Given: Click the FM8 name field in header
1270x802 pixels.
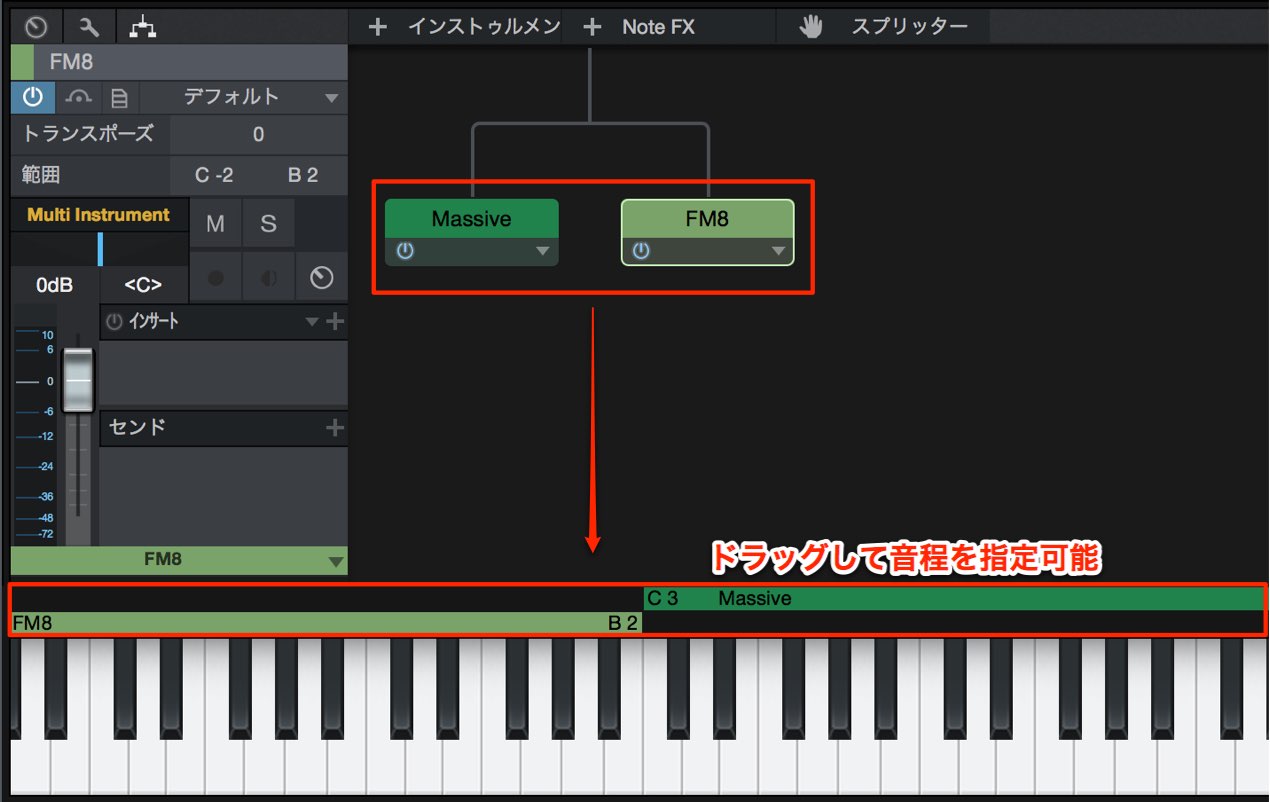Looking at the screenshot, I should [x=191, y=62].
